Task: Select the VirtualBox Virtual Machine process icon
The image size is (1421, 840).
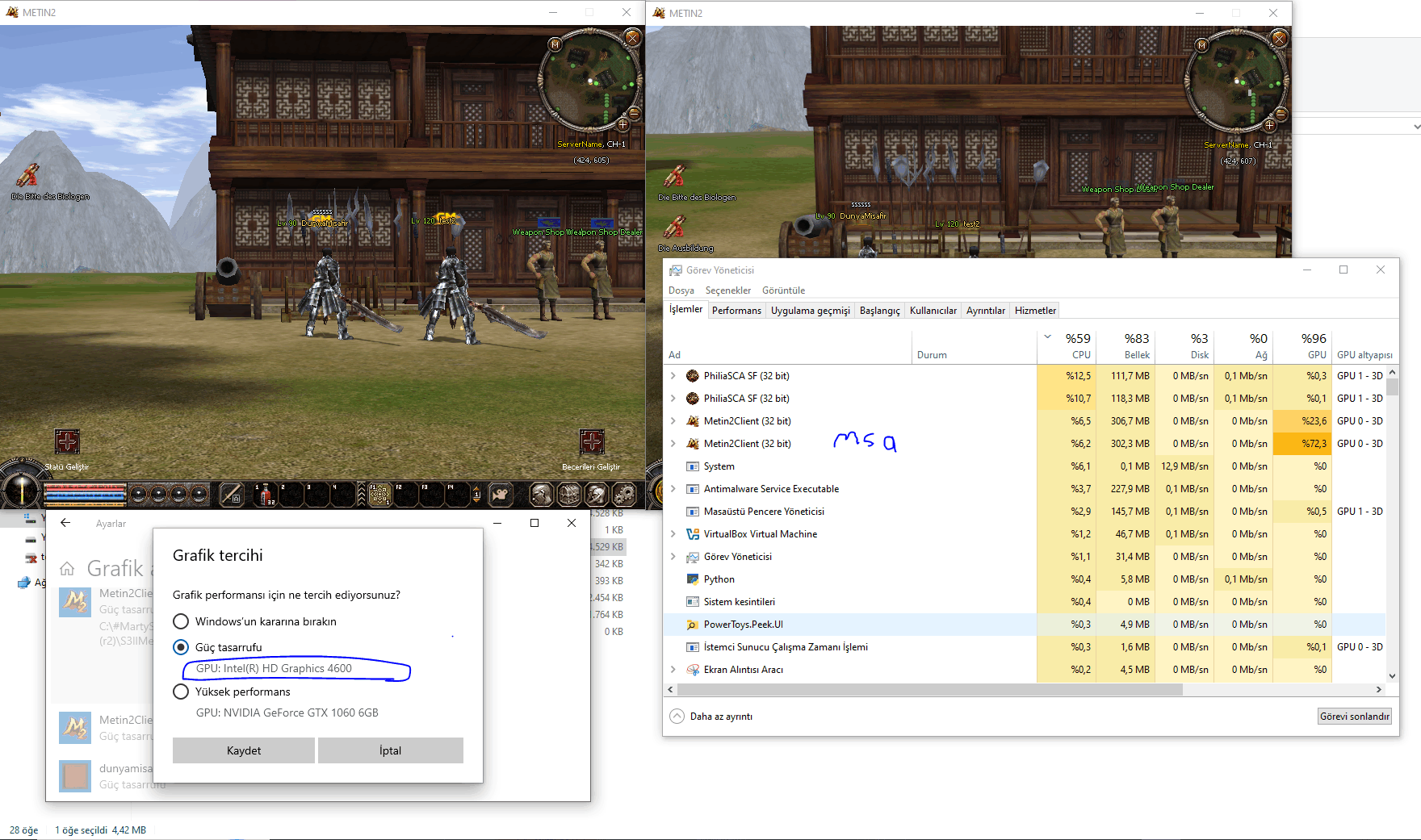Action: pyautogui.click(x=693, y=533)
